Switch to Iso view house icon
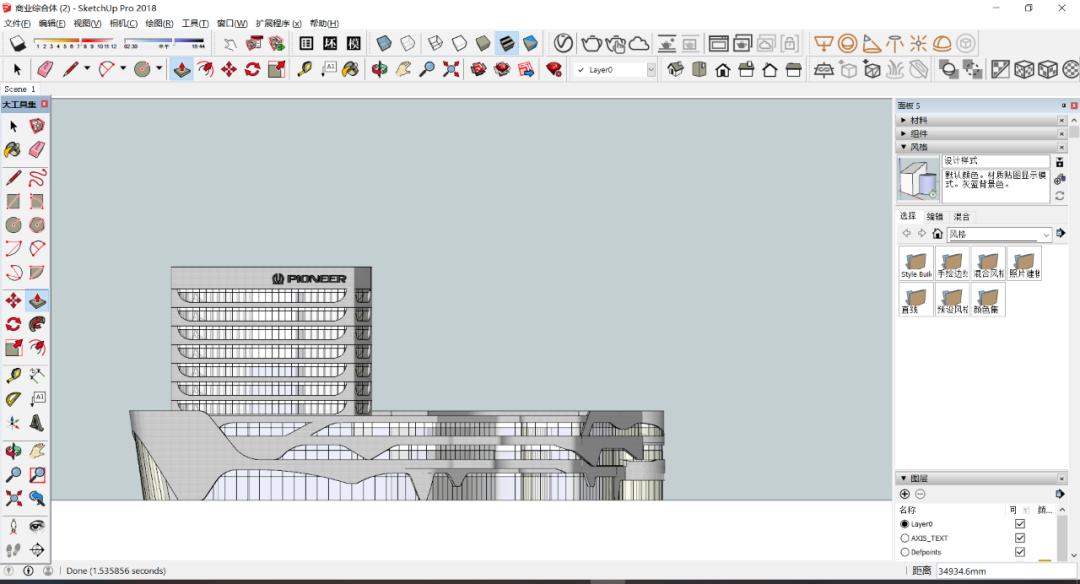Screen dimensions: 1080x584 tap(676, 69)
